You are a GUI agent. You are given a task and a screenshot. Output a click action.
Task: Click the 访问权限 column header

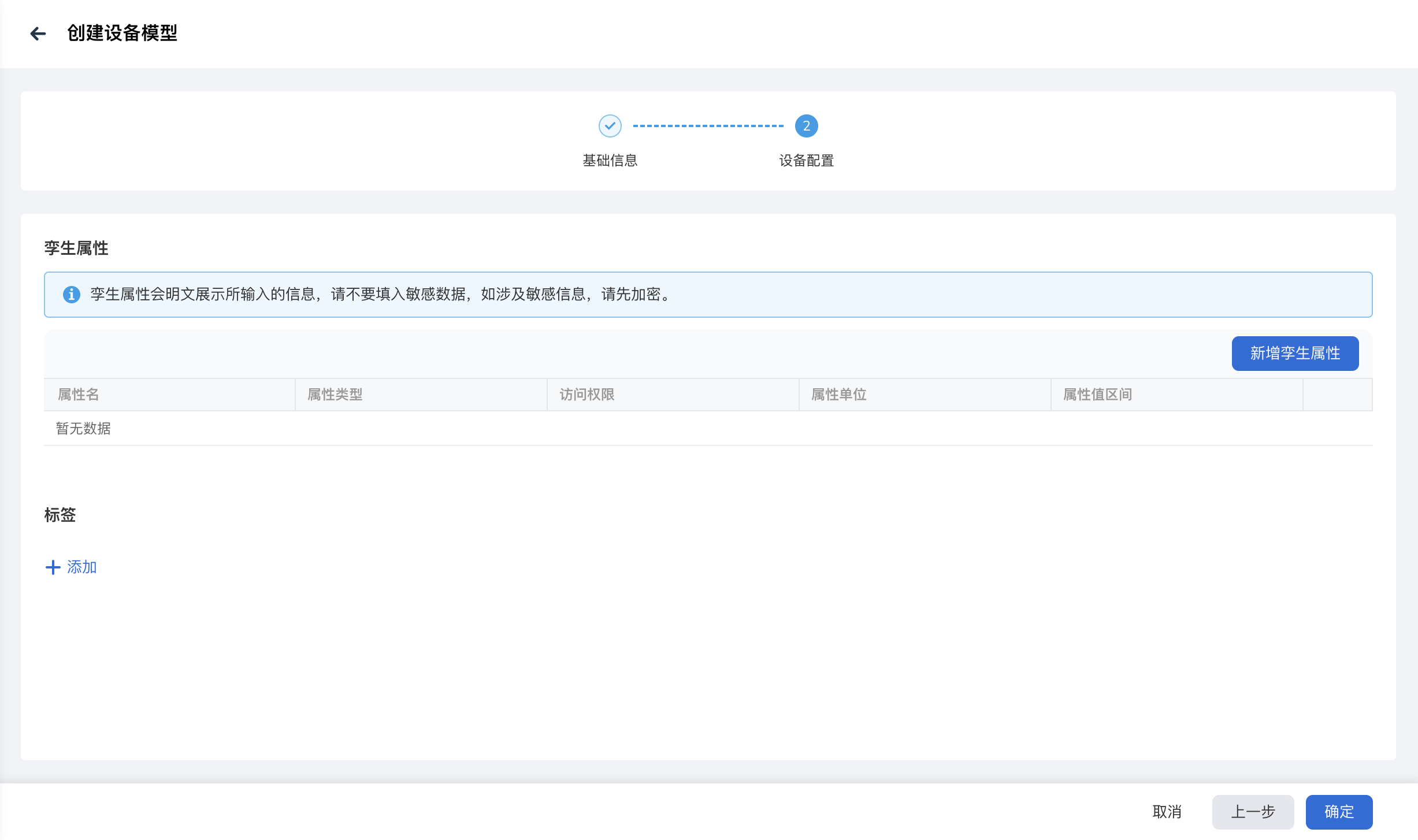pos(587,395)
